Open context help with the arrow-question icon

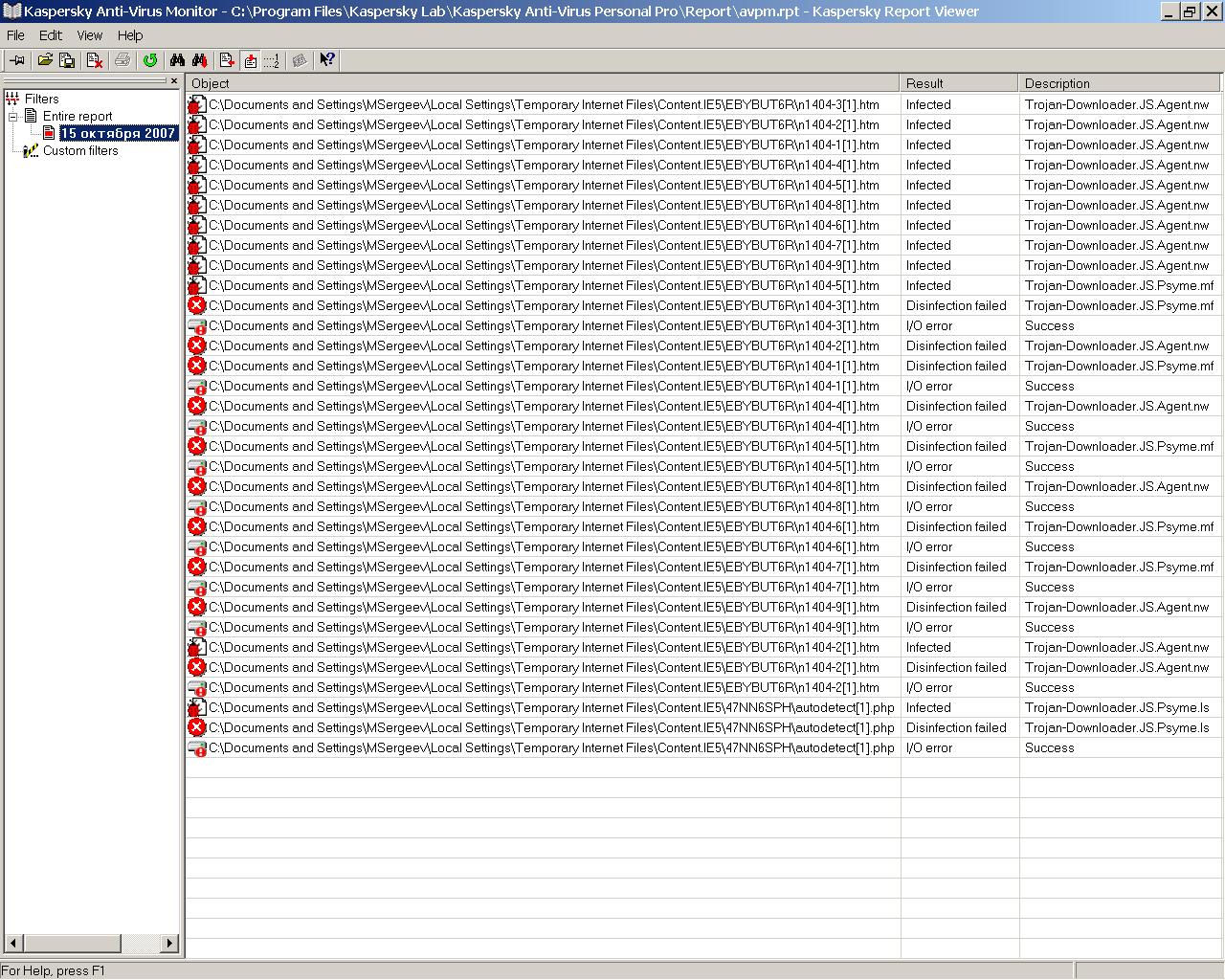point(327,60)
